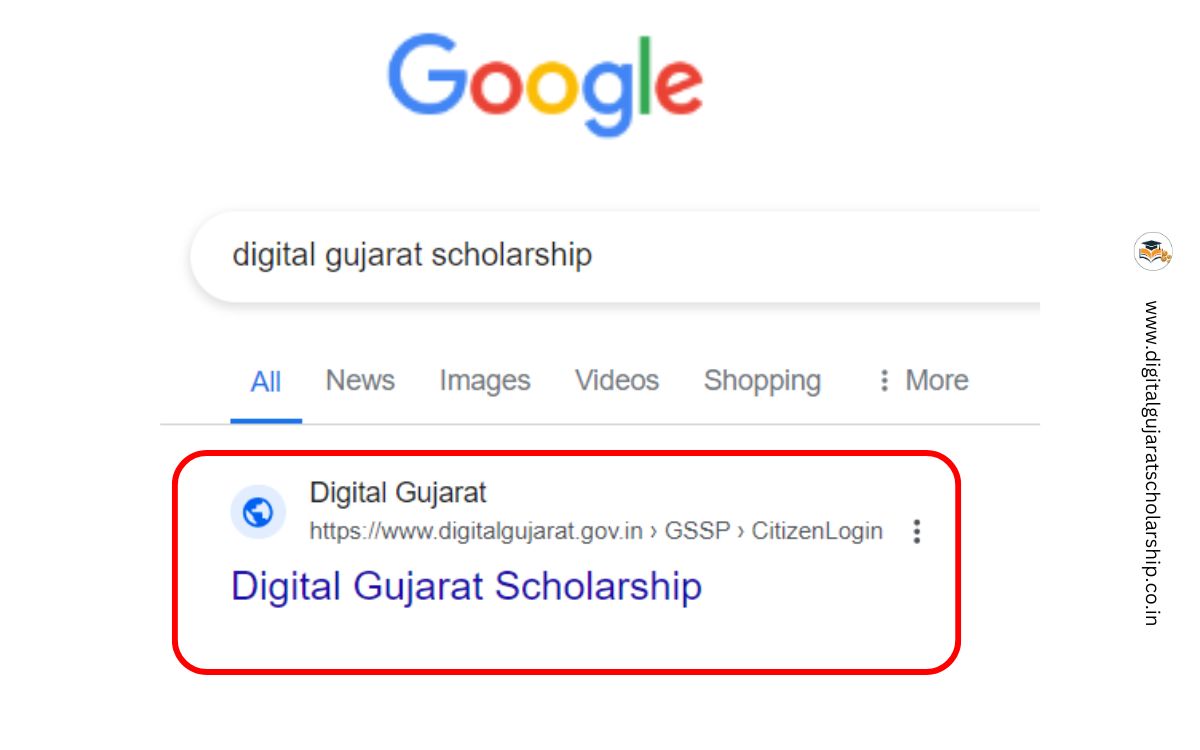Expand the More search options
The height and width of the screenshot is (750, 1200).
(936, 380)
